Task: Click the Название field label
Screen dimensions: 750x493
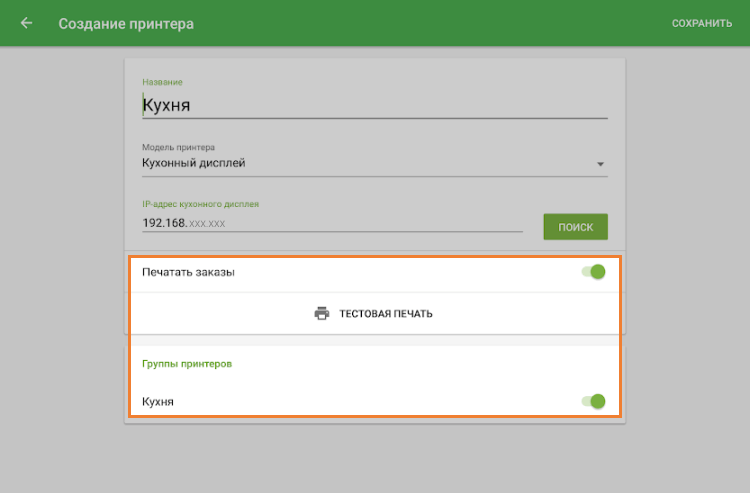Action: click(162, 82)
